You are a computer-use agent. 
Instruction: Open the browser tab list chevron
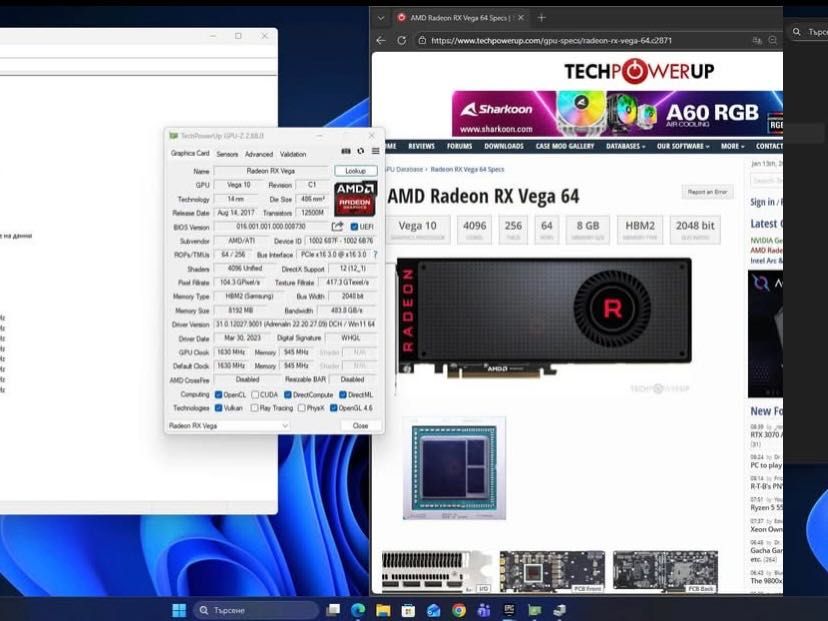click(x=381, y=17)
